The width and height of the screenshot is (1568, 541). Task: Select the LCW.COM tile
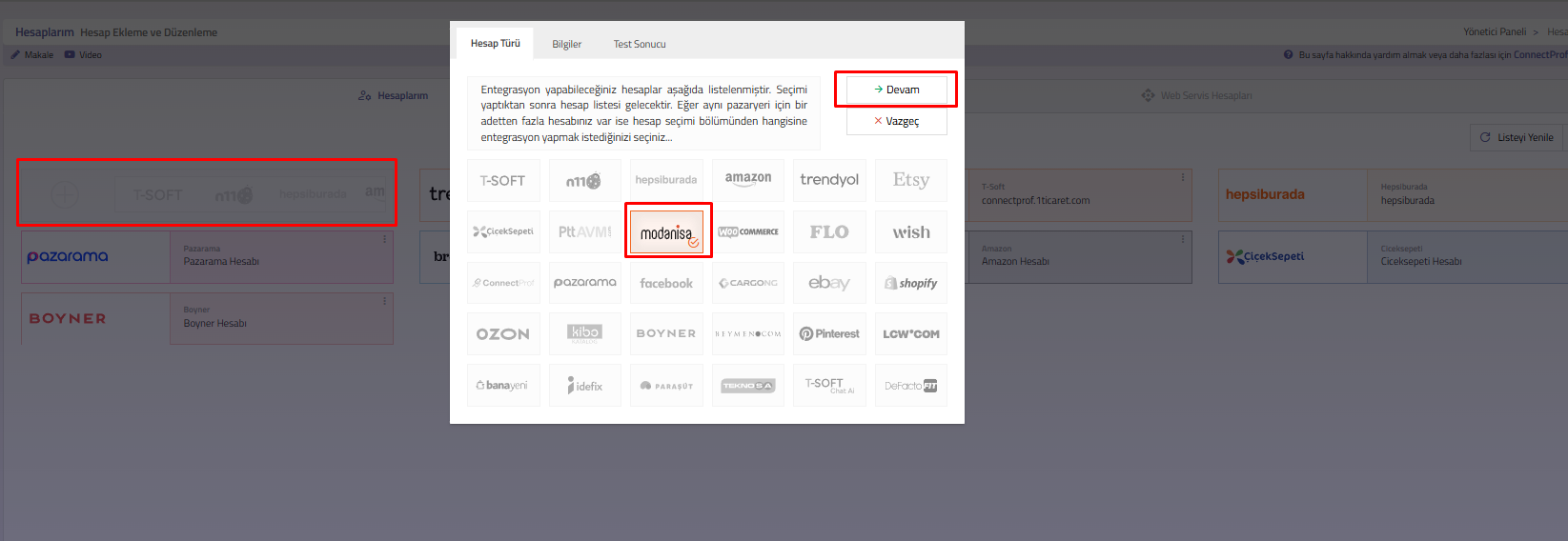(x=911, y=334)
